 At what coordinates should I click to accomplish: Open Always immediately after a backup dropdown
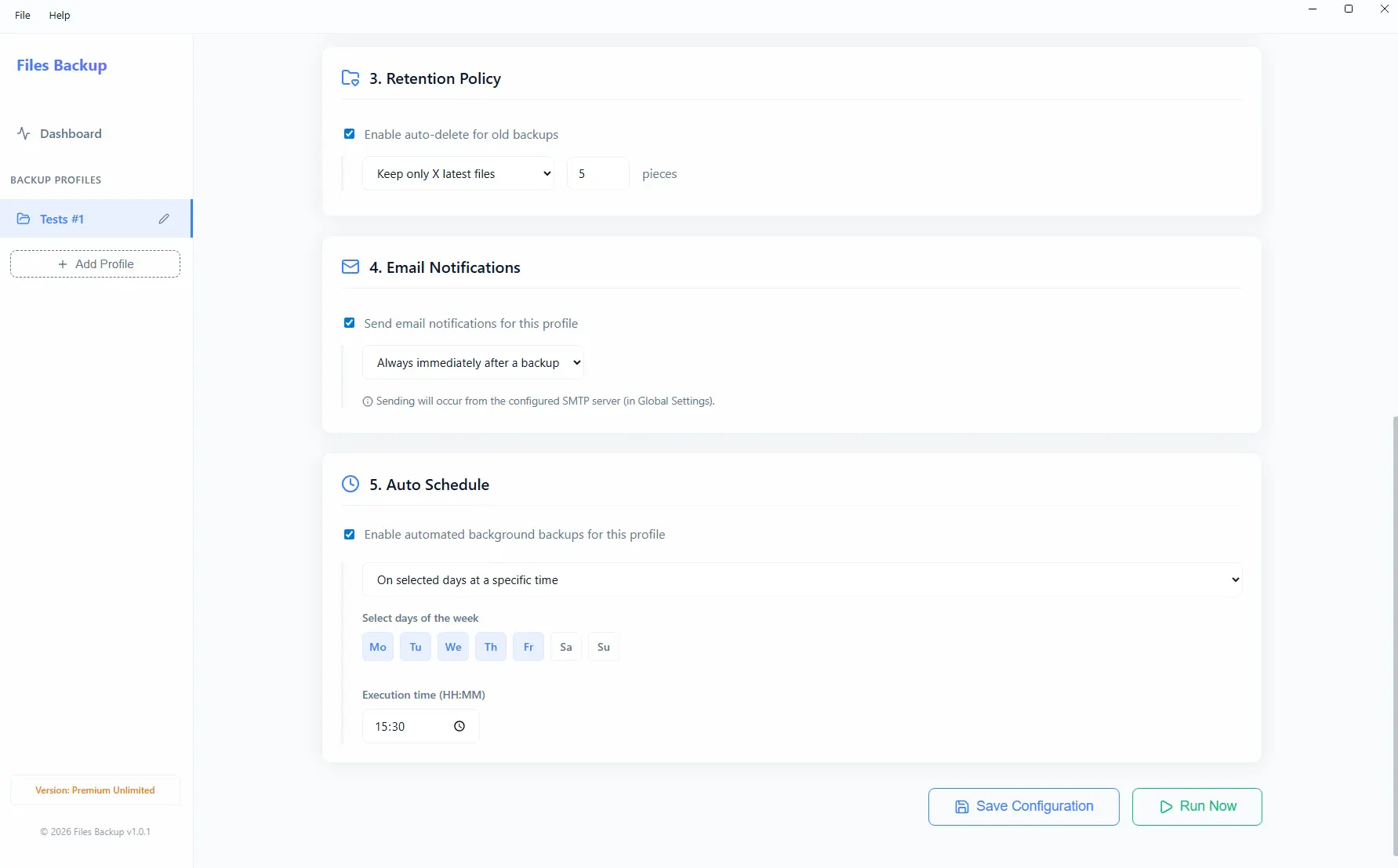(x=473, y=363)
